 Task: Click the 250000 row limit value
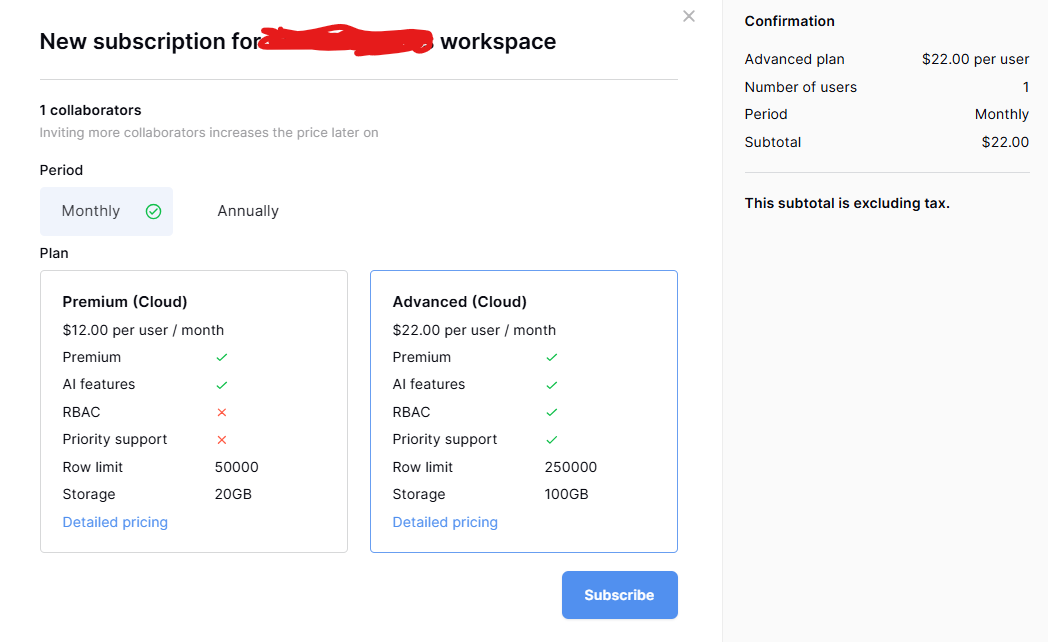(571, 467)
